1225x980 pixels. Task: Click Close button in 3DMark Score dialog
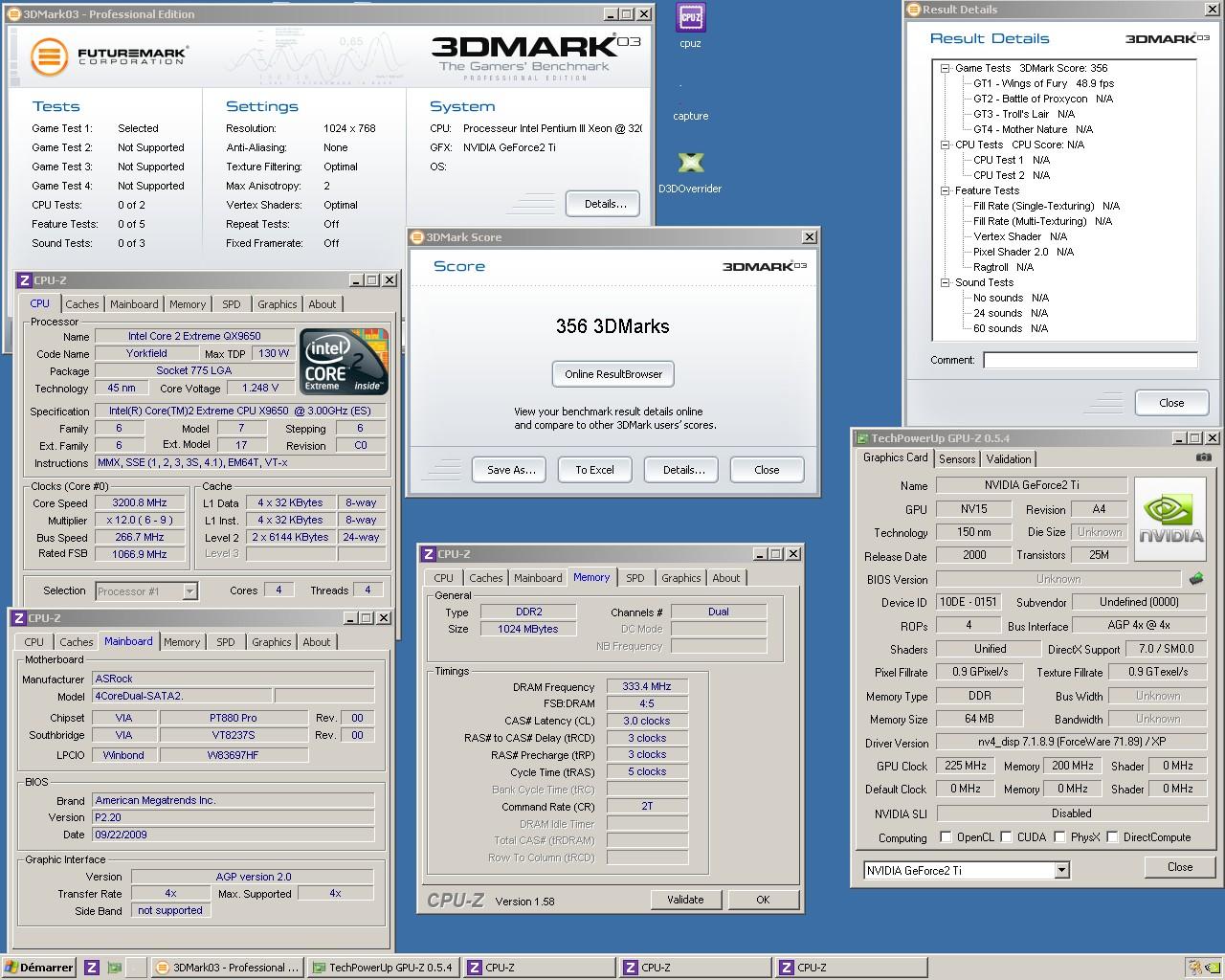pos(767,470)
